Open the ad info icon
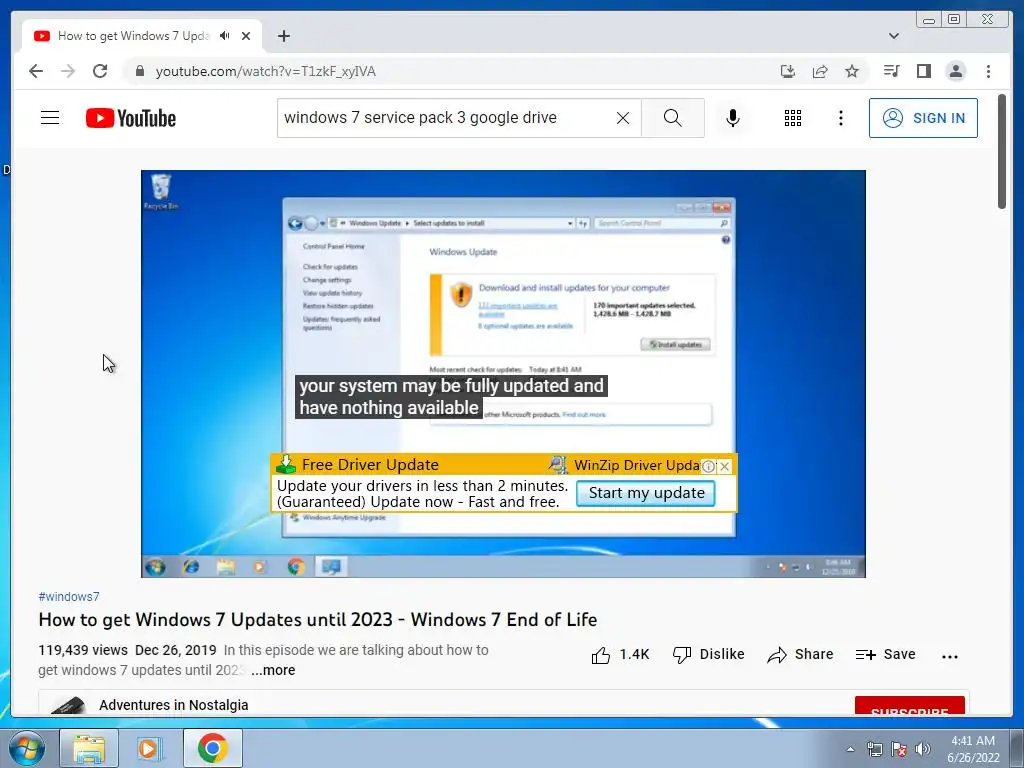This screenshot has height=768, width=1024. tap(709, 466)
